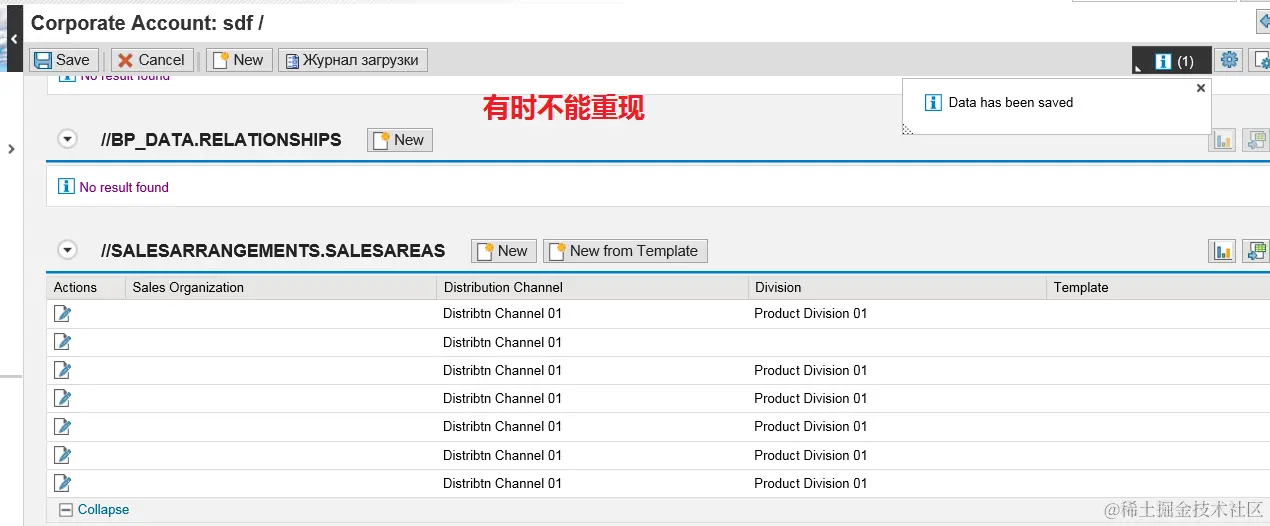This screenshot has width=1270, height=526.
Task: Click New in the SALESAREAS block
Action: [504, 251]
